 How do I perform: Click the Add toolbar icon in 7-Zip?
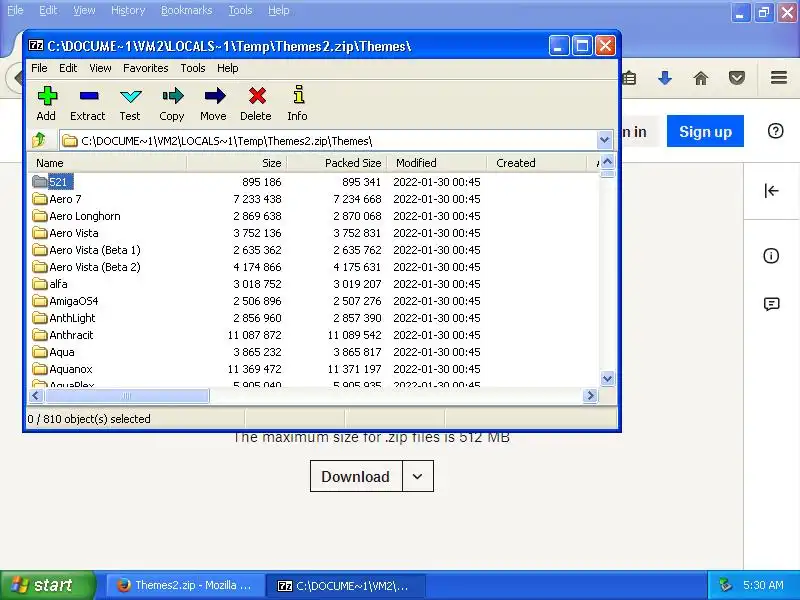pyautogui.click(x=46, y=96)
